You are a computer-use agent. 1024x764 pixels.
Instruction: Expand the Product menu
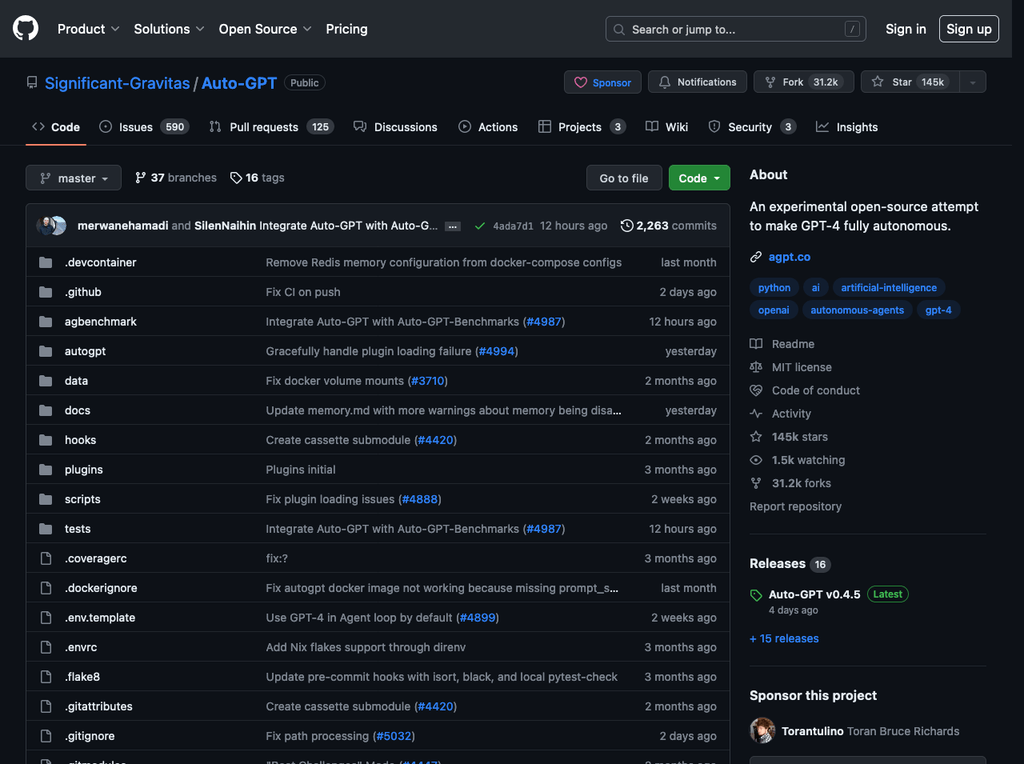pos(88,29)
